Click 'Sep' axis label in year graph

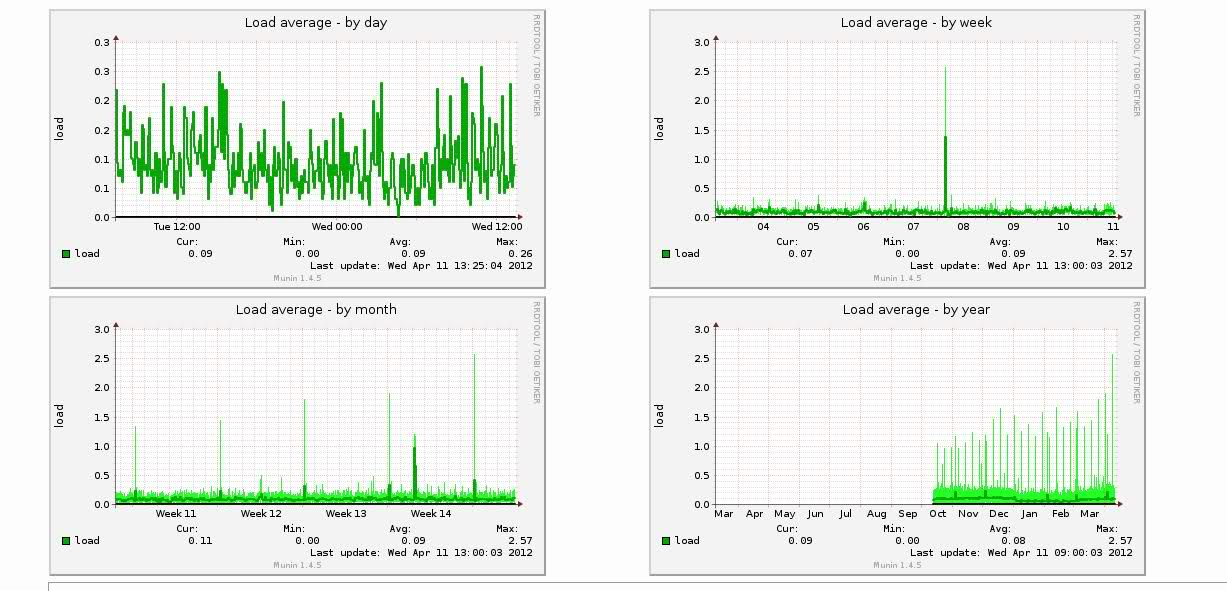click(907, 514)
